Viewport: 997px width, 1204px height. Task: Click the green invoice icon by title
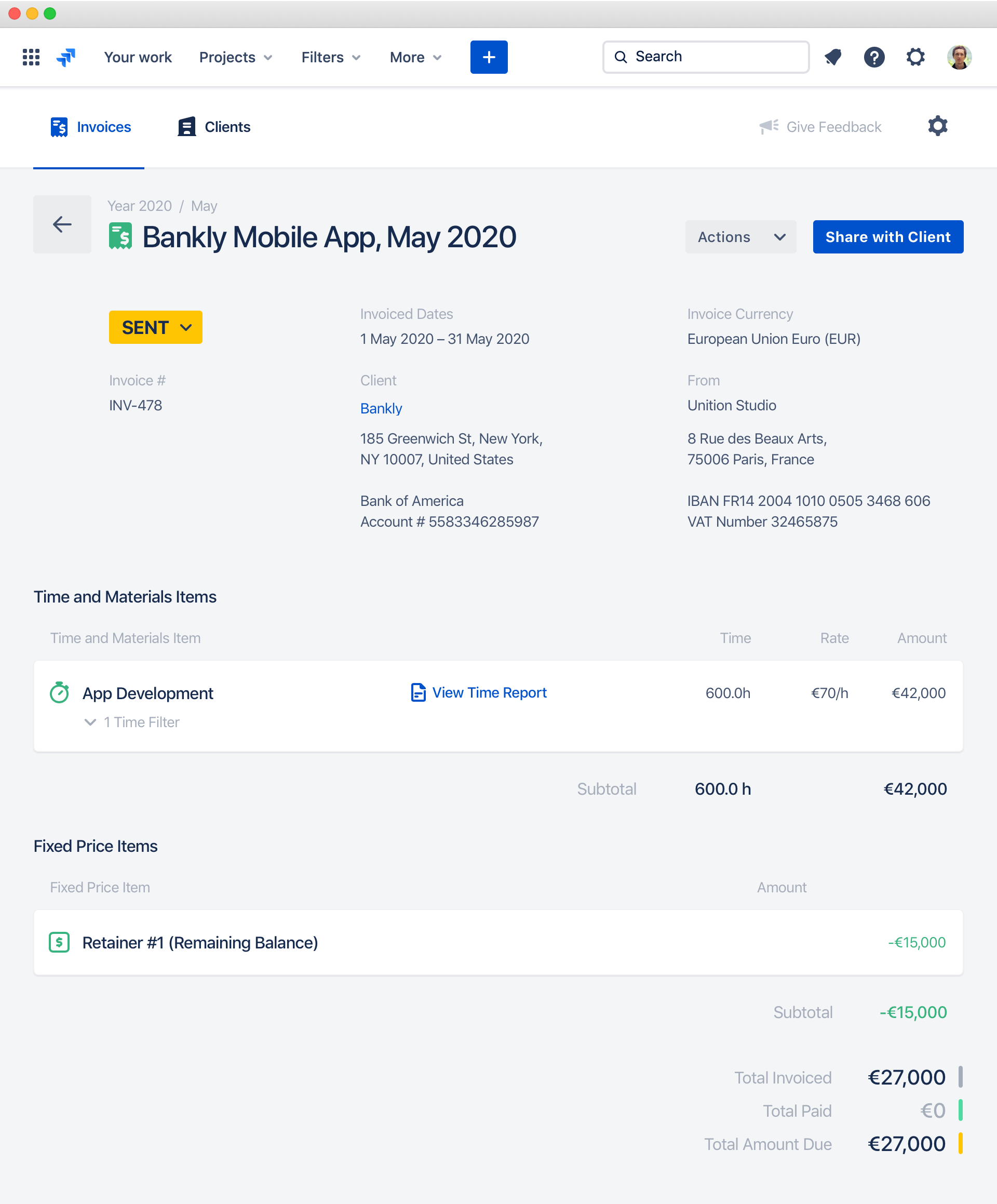[120, 236]
